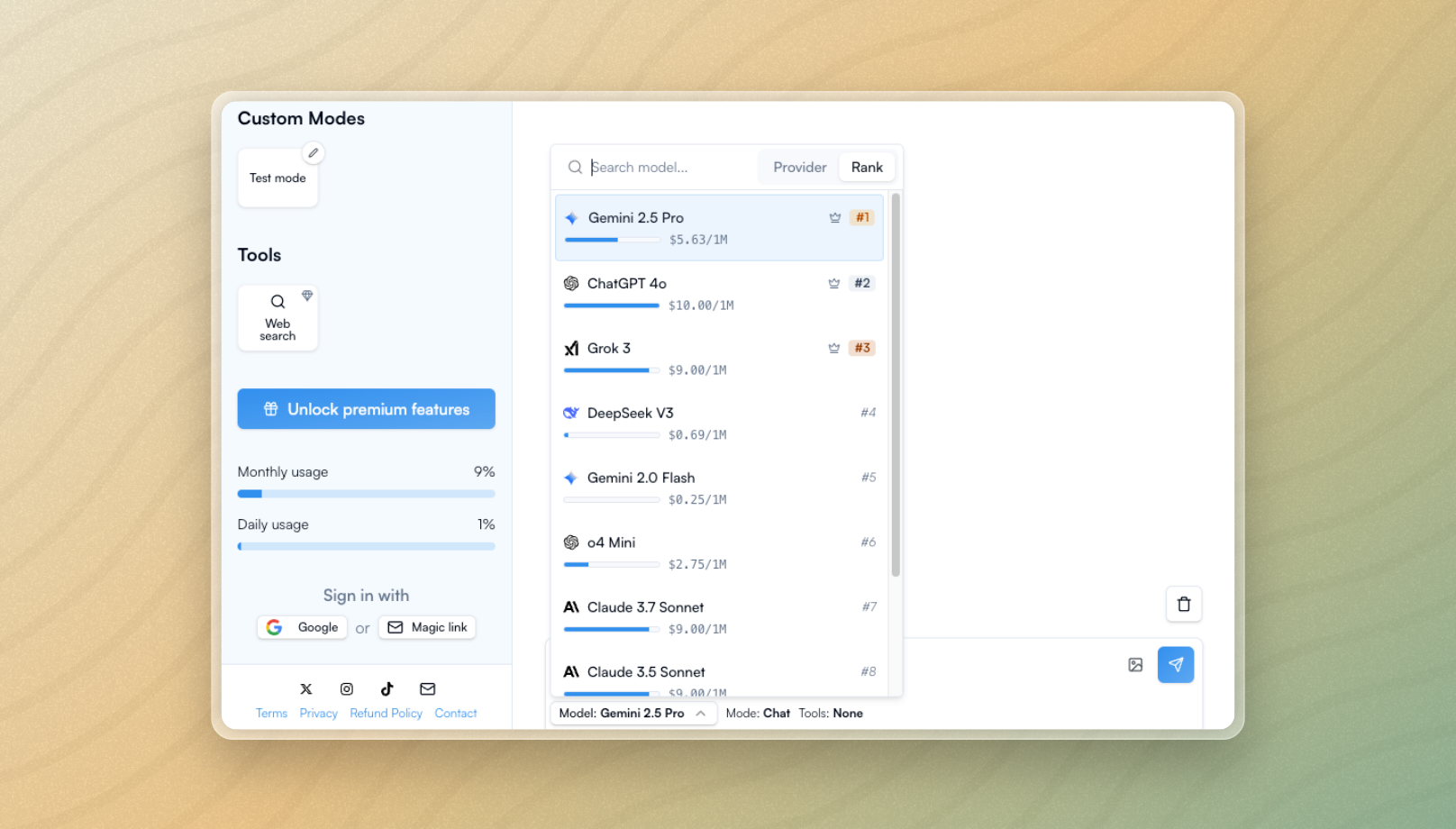Open the TikTok social link
The height and width of the screenshot is (829, 1456).
(387, 689)
